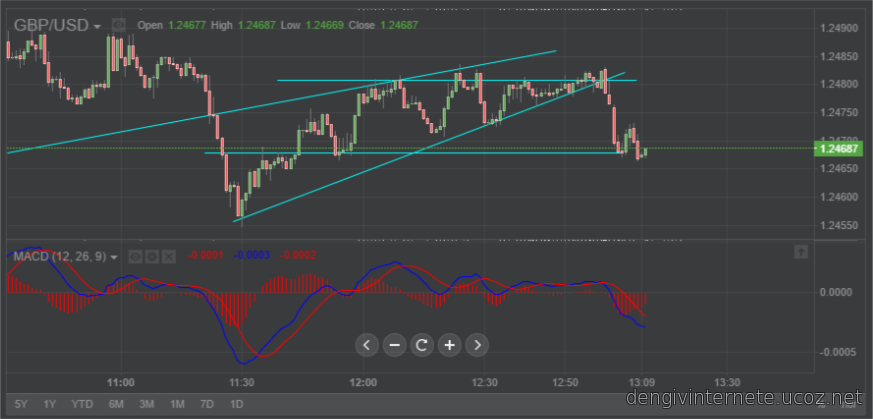This screenshot has width=873, height=419.
Task: Select the 1M time range
Action: click(177, 404)
